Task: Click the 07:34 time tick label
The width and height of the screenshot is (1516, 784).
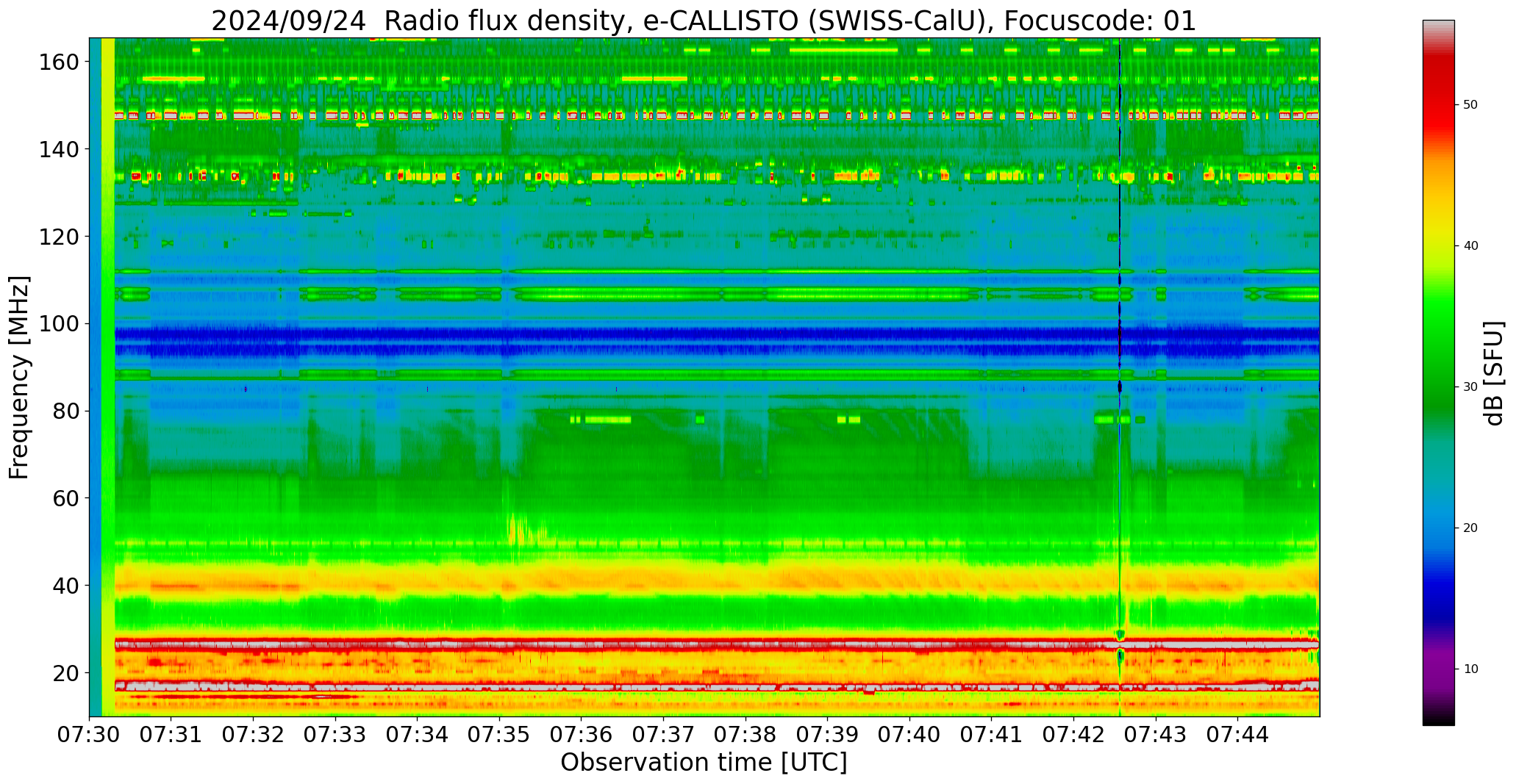Action: point(418,733)
